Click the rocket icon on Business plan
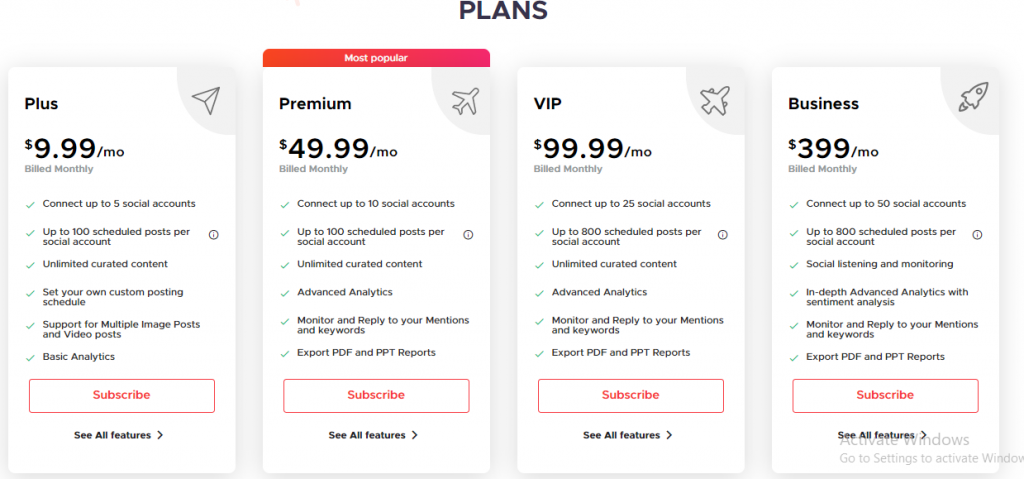 click(x=974, y=97)
